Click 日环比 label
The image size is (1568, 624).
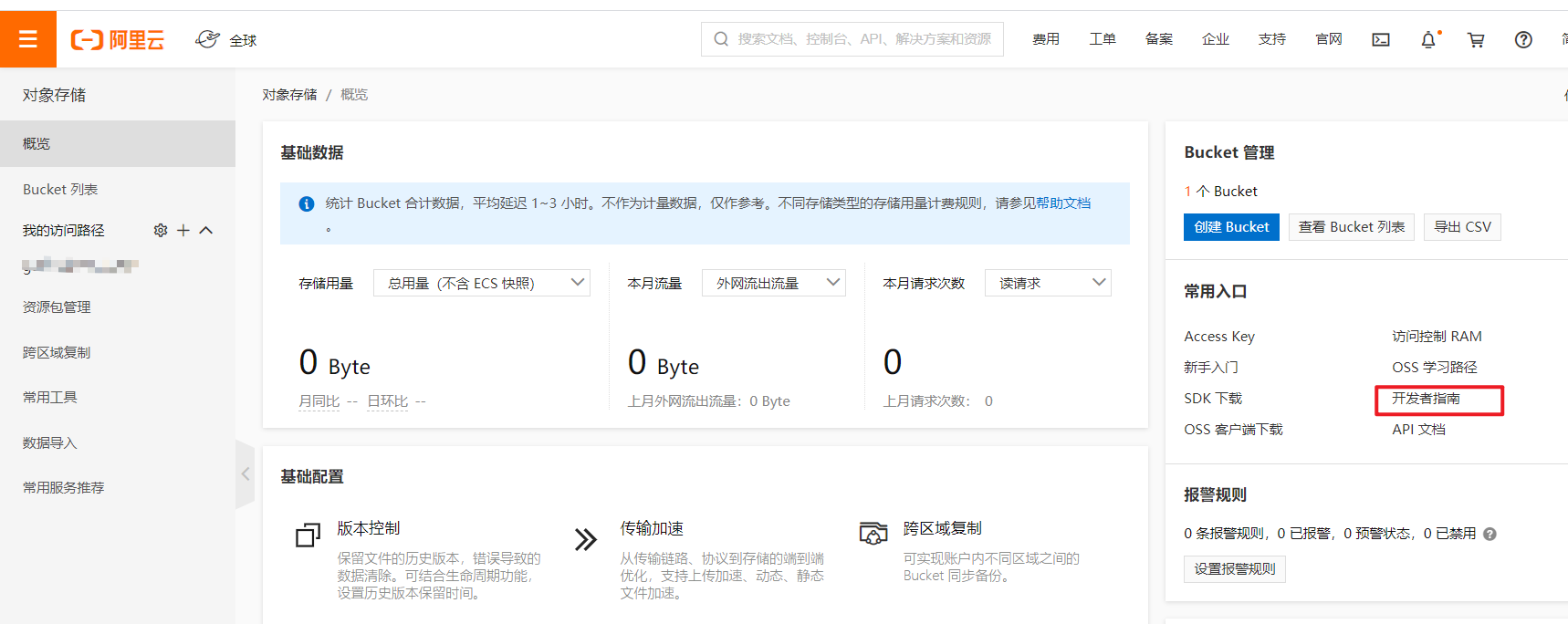(388, 401)
